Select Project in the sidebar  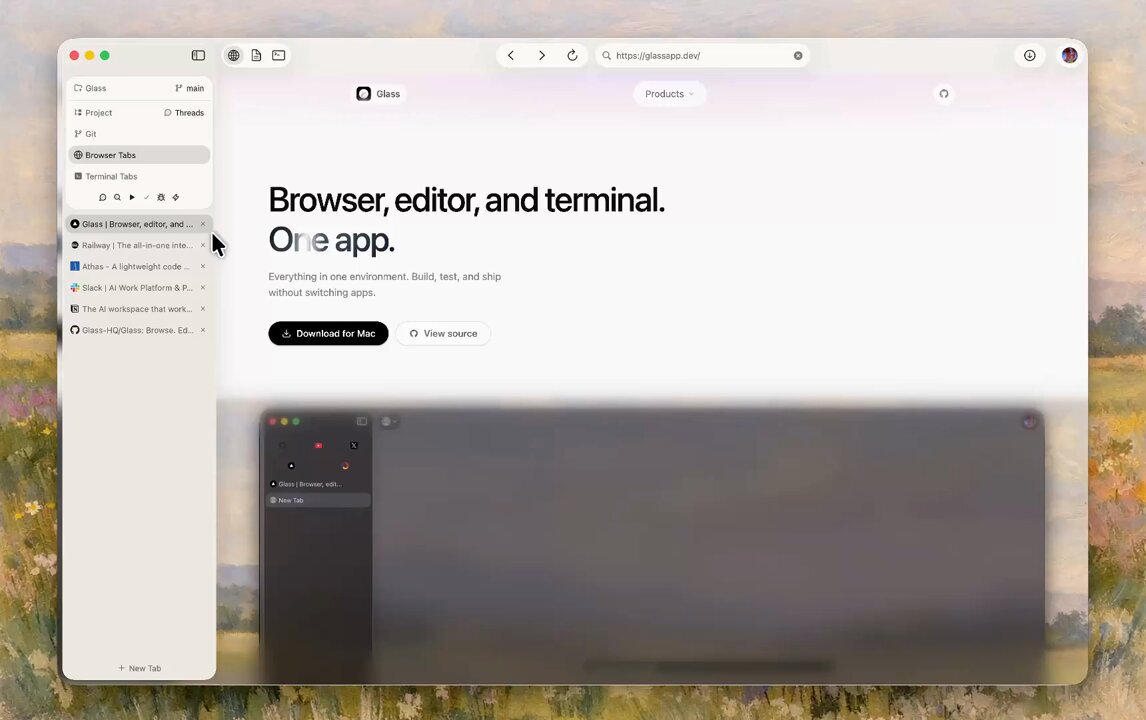93,113
